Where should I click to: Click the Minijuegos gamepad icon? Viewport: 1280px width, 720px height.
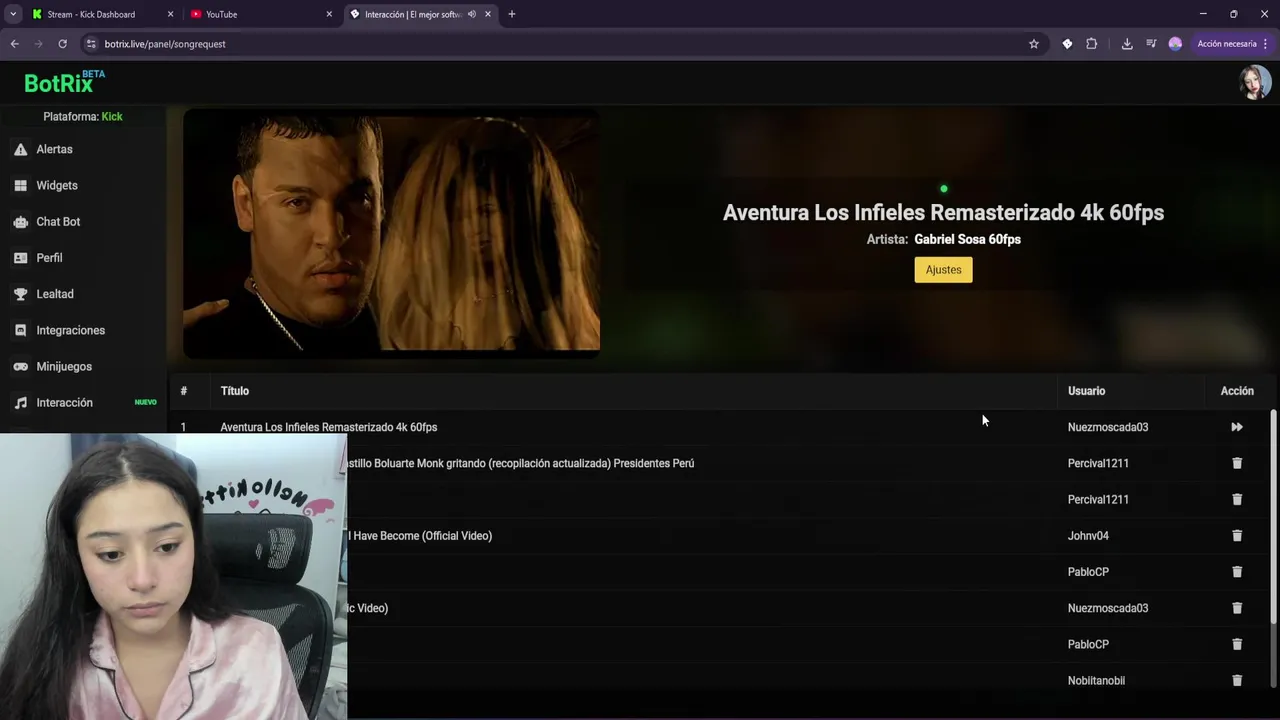[x=20, y=366]
